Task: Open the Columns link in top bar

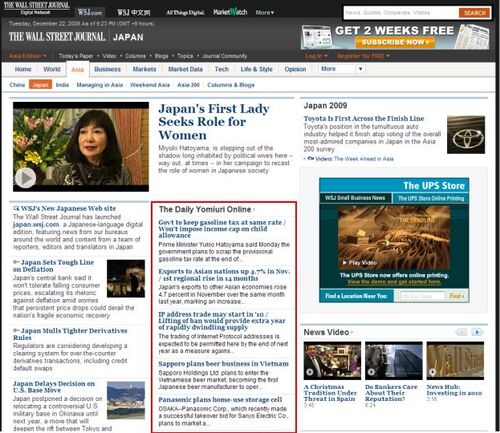Action: [135, 56]
